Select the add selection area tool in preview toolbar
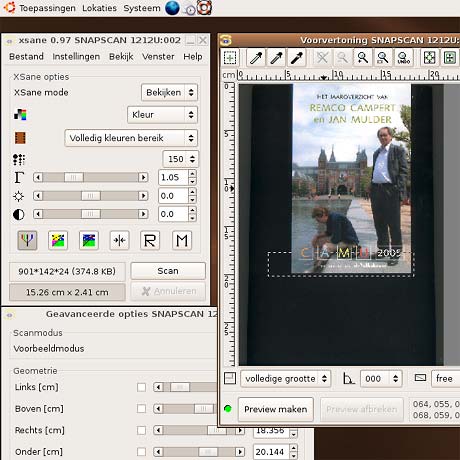Viewport: 460px width, 460px height. tap(230, 58)
